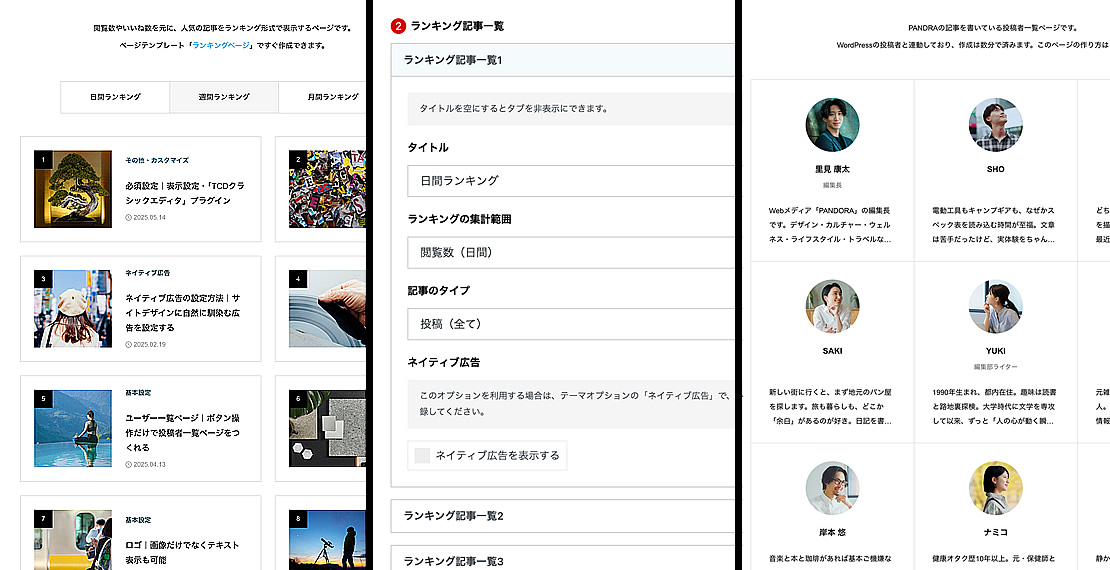Click SHO's profile avatar
This screenshot has width=1110, height=570.
point(995,125)
